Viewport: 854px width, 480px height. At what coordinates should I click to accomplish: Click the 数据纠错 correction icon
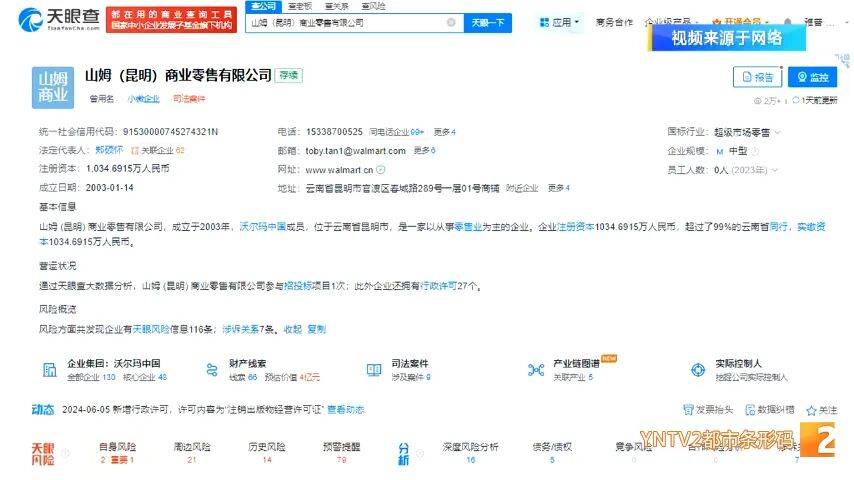(750, 410)
